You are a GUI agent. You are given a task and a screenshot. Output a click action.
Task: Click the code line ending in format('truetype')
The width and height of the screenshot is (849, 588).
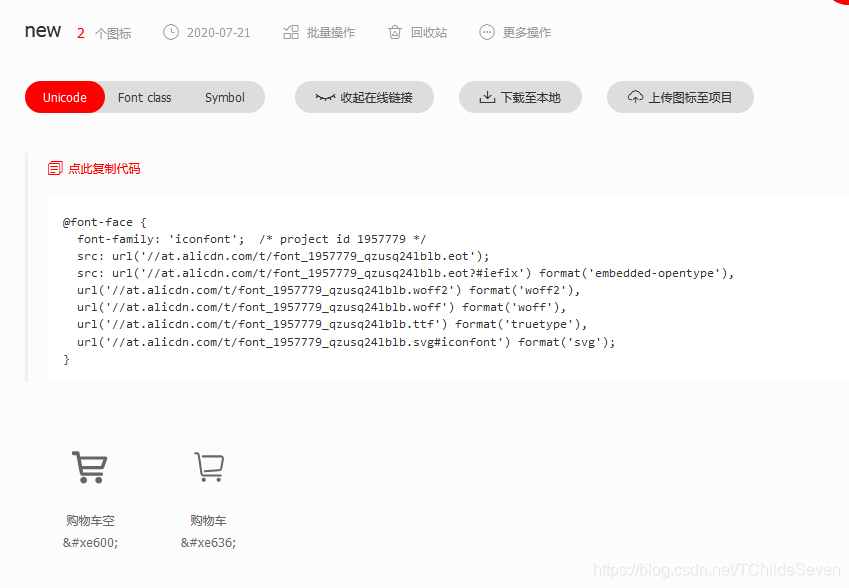pos(332,324)
